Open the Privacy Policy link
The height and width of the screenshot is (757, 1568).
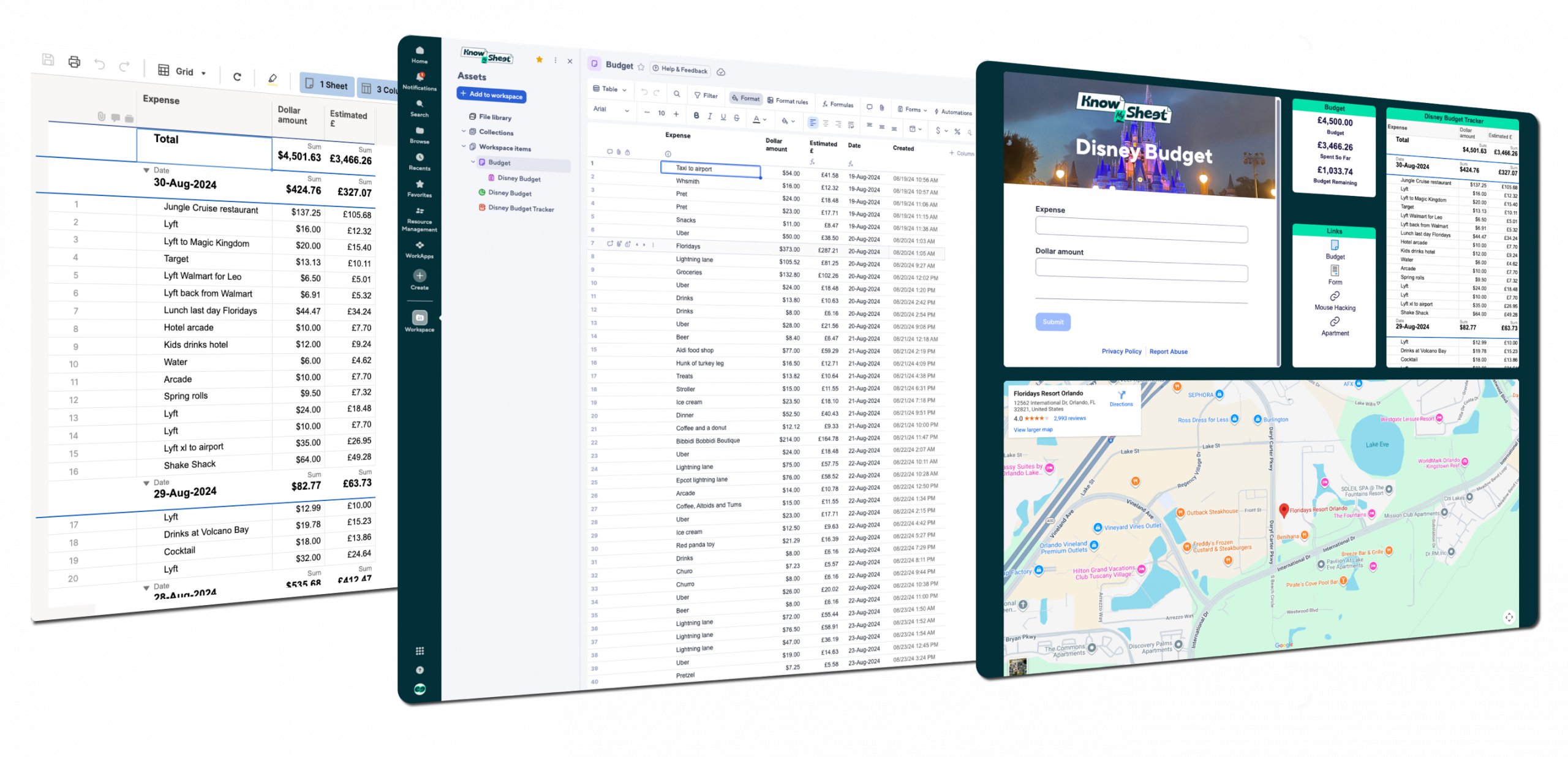[1121, 351]
